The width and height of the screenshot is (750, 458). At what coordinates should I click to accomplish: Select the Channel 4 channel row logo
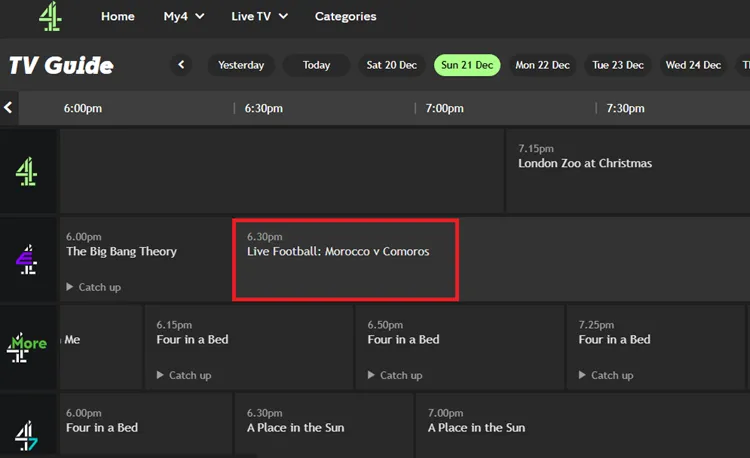pyautogui.click(x=27, y=171)
